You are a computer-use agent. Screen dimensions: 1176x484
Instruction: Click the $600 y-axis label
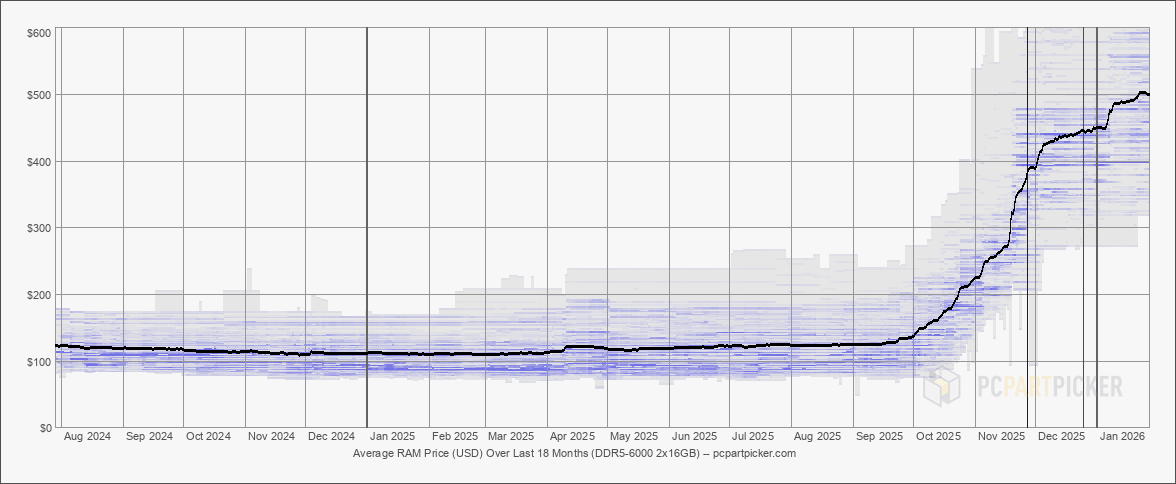pyautogui.click(x=41, y=32)
